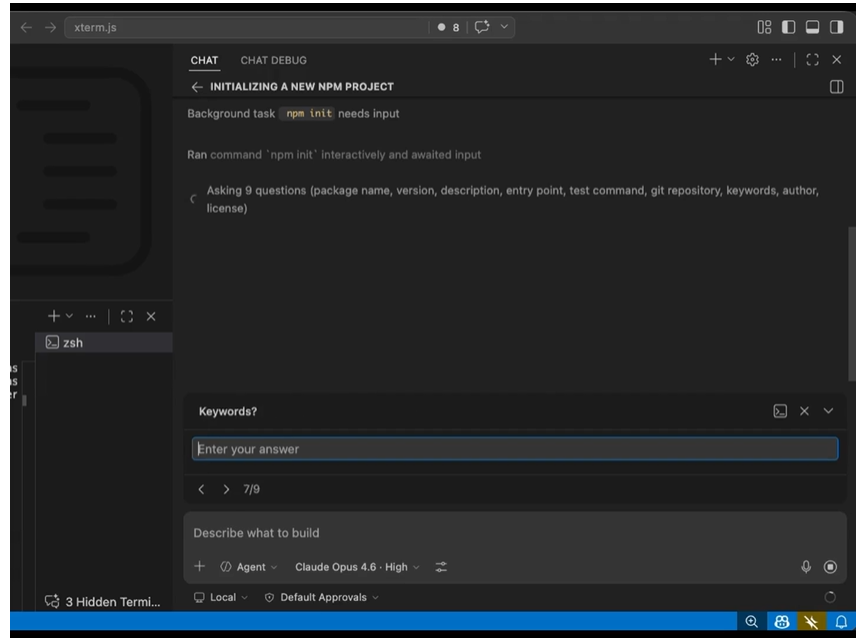Image resolution: width=861 pixels, height=642 pixels.
Task: Go to the previous question
Action: [202, 489]
